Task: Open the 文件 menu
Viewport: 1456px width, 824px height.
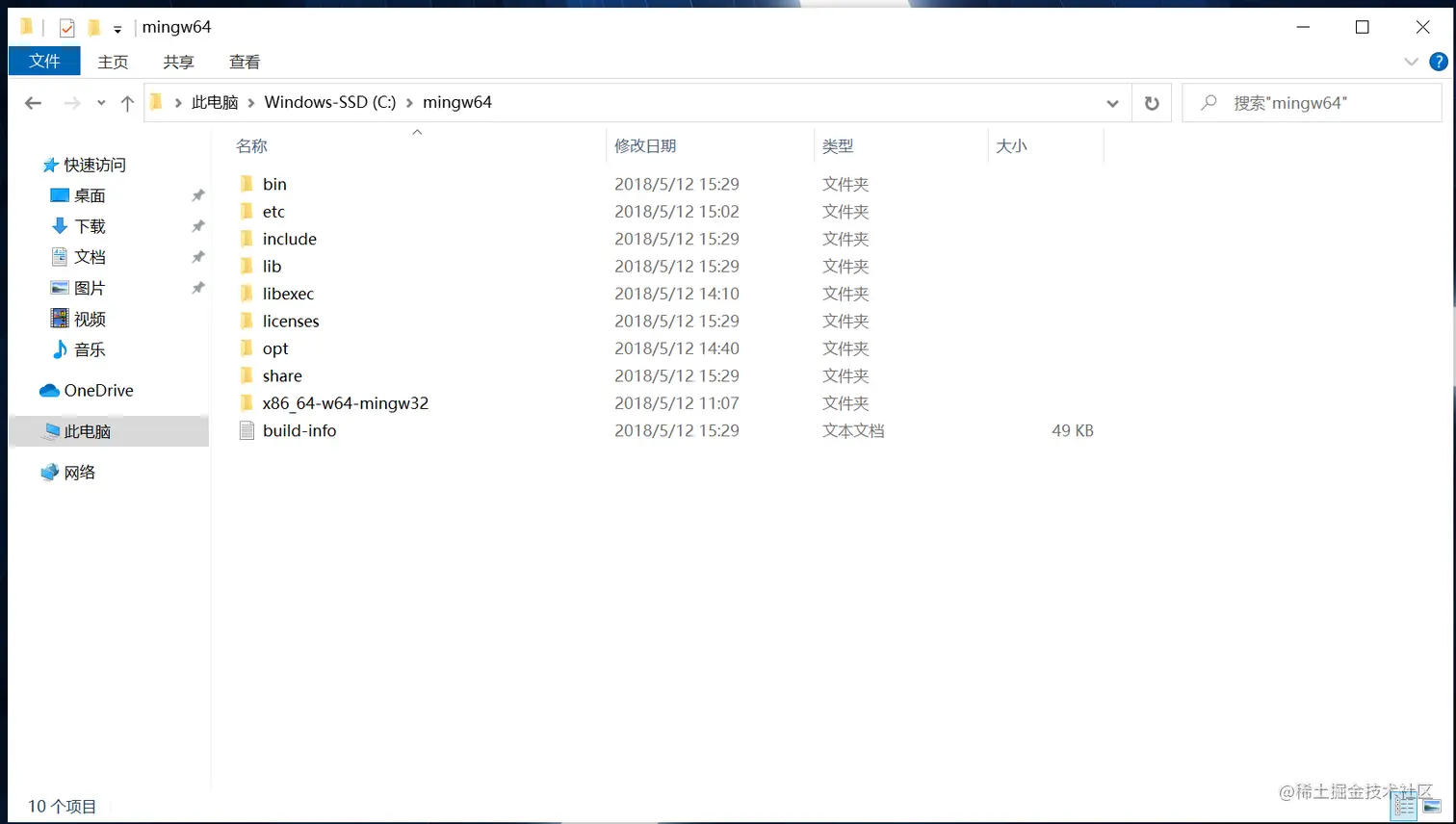Action: pos(44,61)
